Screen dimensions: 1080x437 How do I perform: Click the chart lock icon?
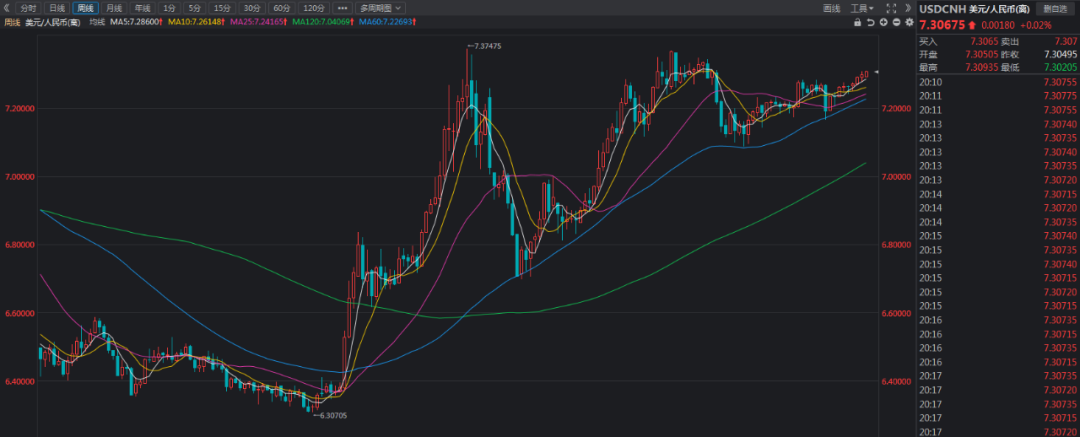858,22
